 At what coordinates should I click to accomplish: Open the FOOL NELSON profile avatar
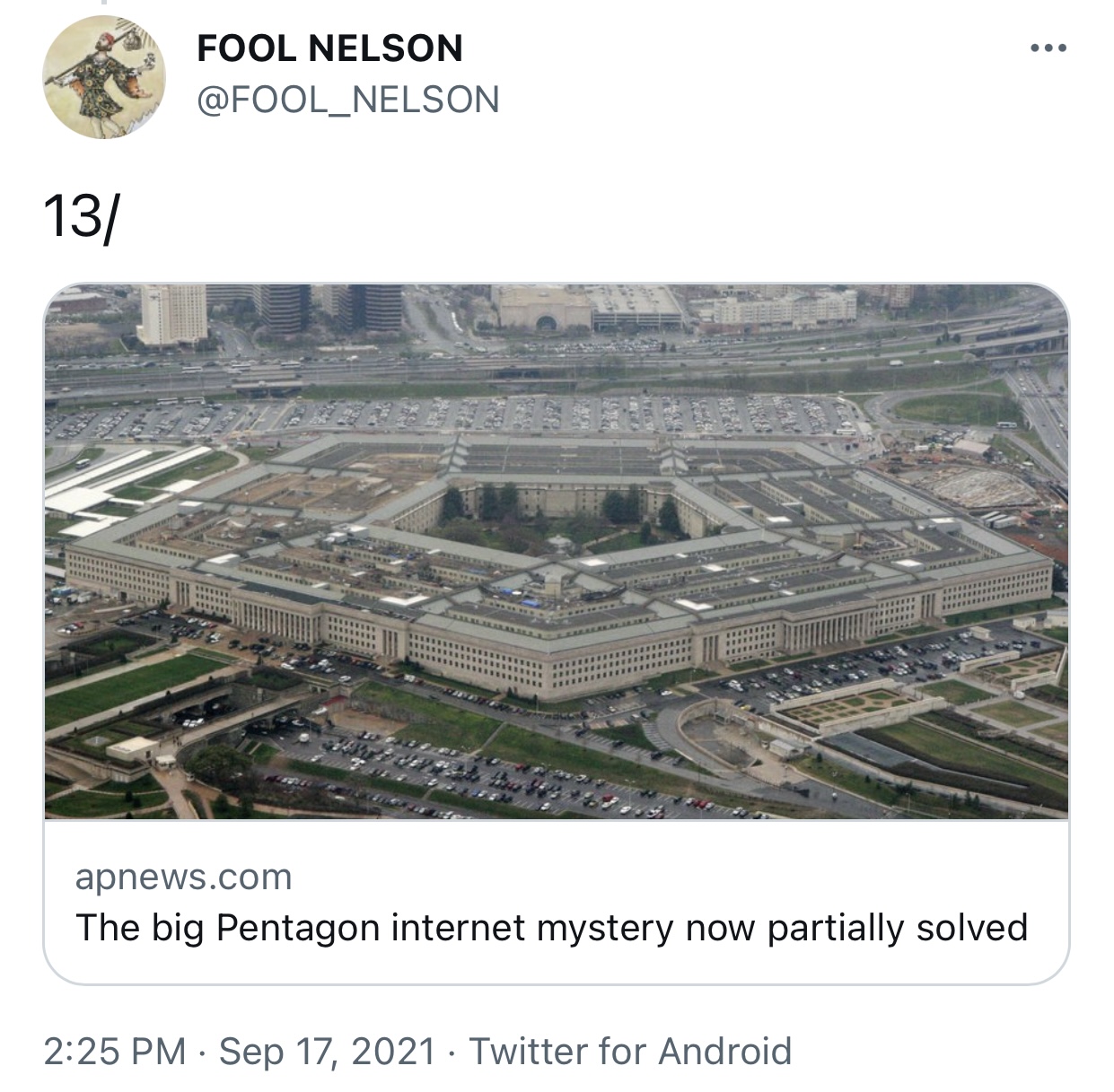(x=104, y=77)
